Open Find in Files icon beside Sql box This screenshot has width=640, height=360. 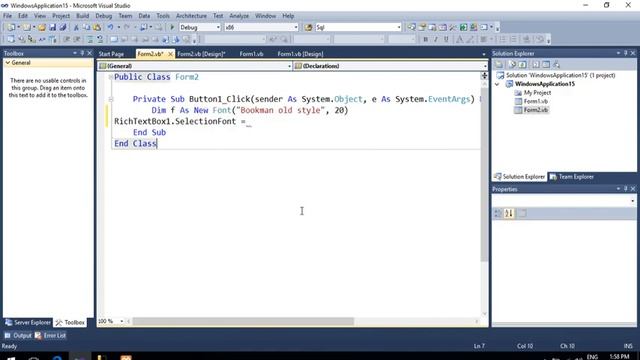click(309, 27)
